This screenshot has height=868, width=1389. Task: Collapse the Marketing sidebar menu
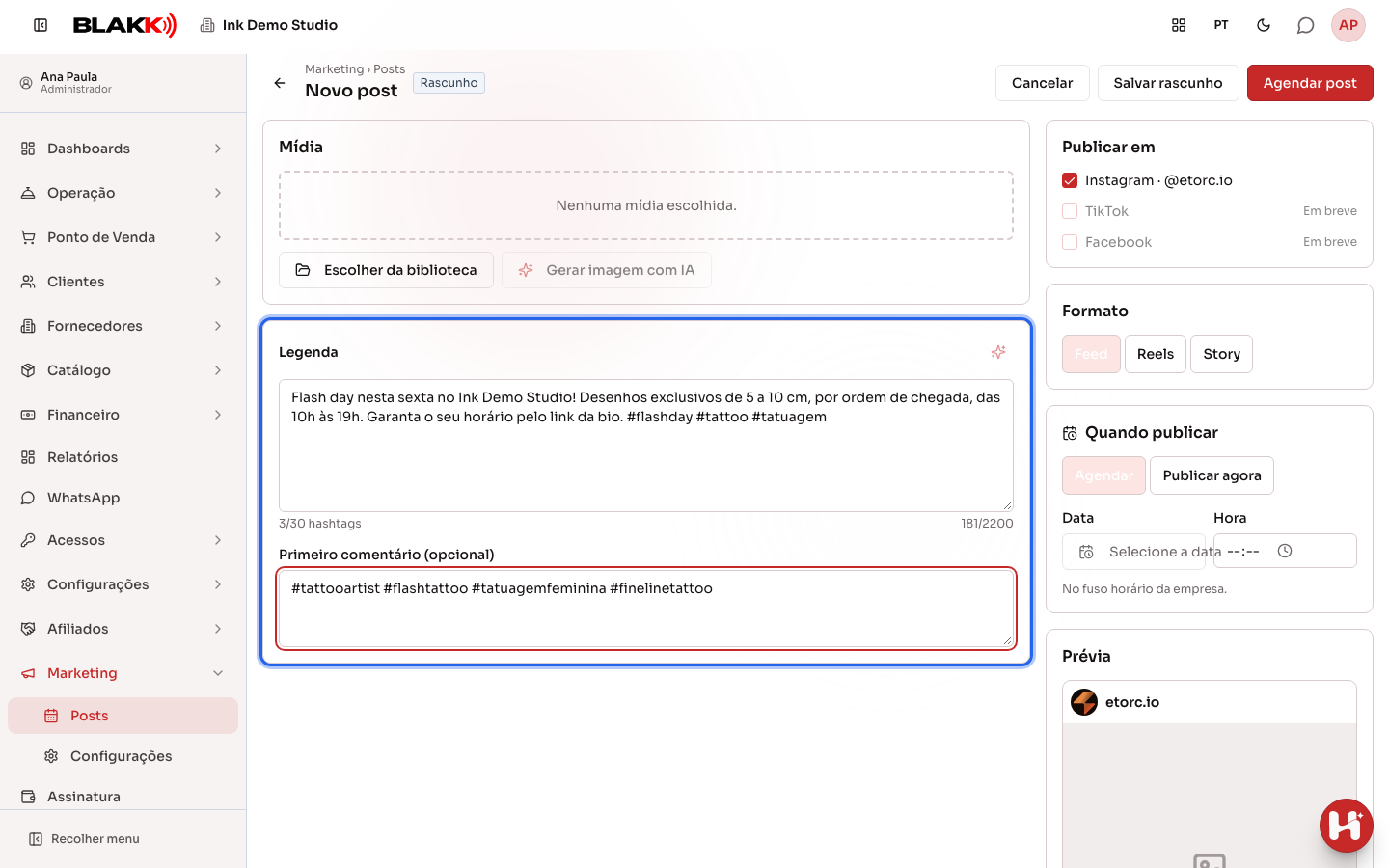pos(123,673)
